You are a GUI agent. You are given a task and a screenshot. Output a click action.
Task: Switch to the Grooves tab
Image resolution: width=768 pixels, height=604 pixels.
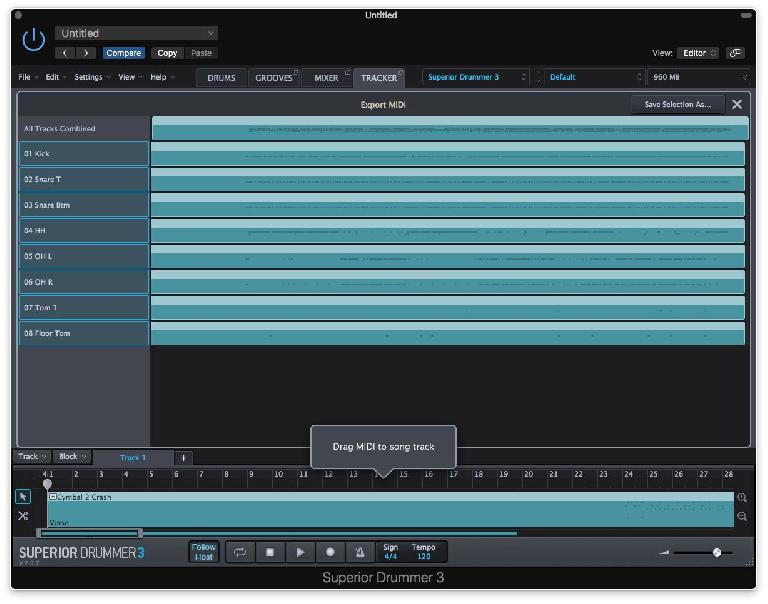point(274,78)
